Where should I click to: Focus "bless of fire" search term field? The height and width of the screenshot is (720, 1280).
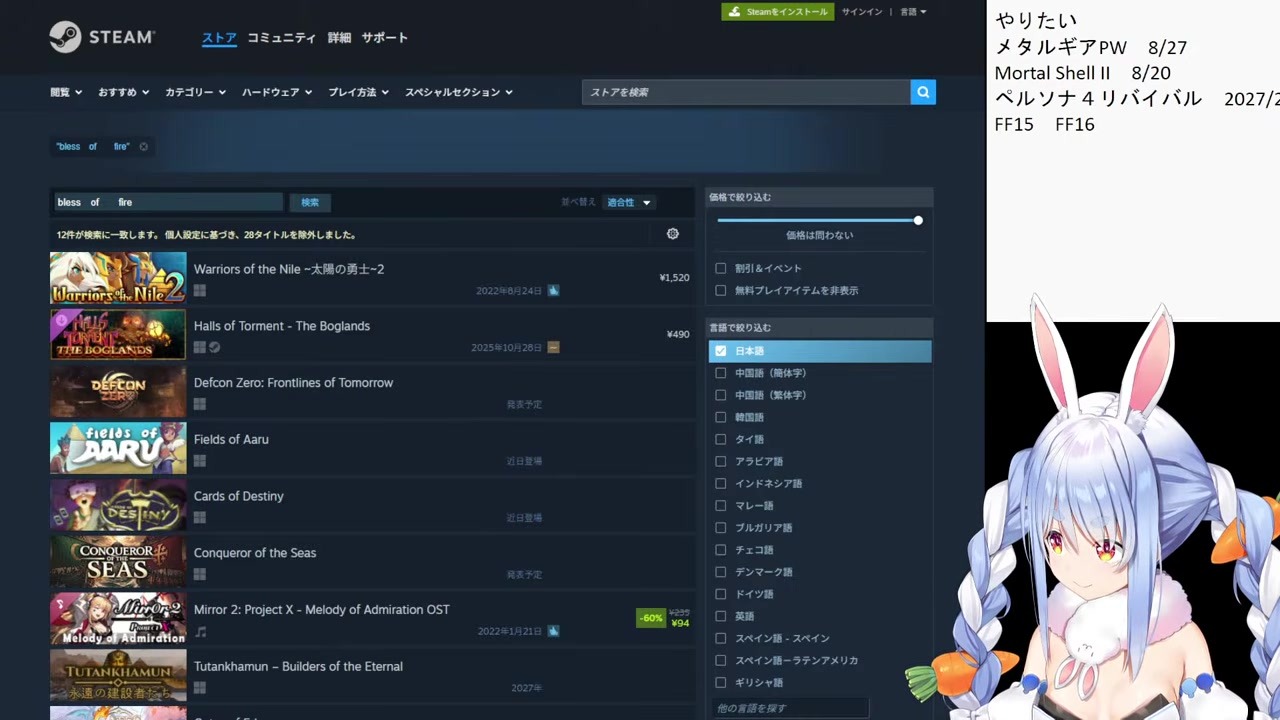(168, 202)
